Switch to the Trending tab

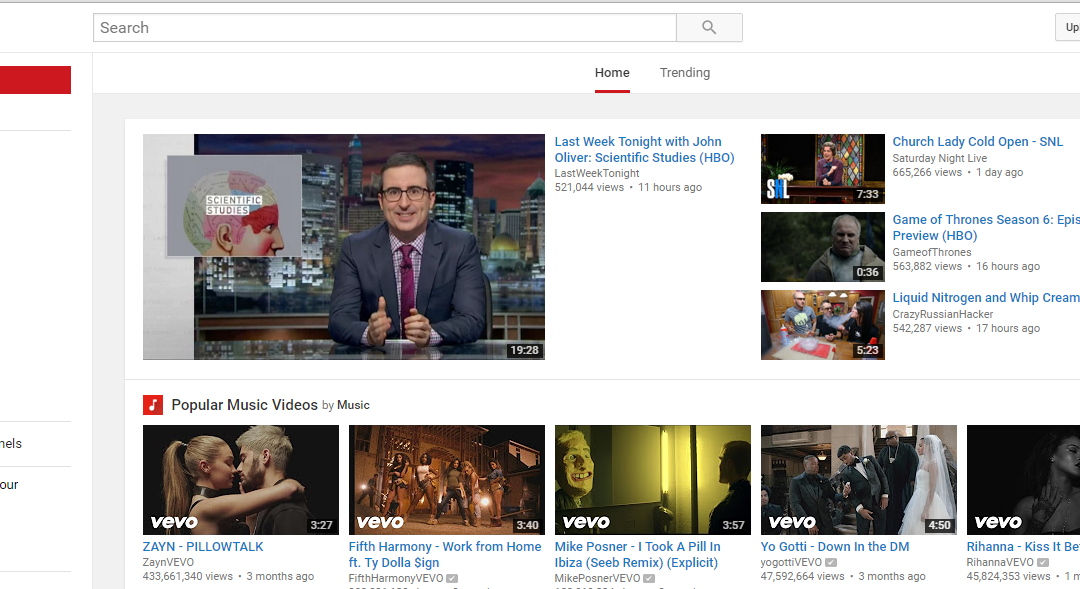coord(685,72)
